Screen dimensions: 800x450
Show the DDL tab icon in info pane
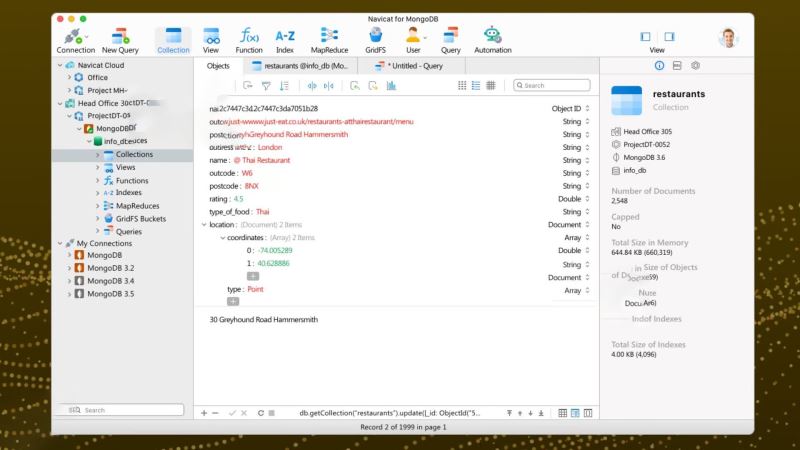click(677, 66)
